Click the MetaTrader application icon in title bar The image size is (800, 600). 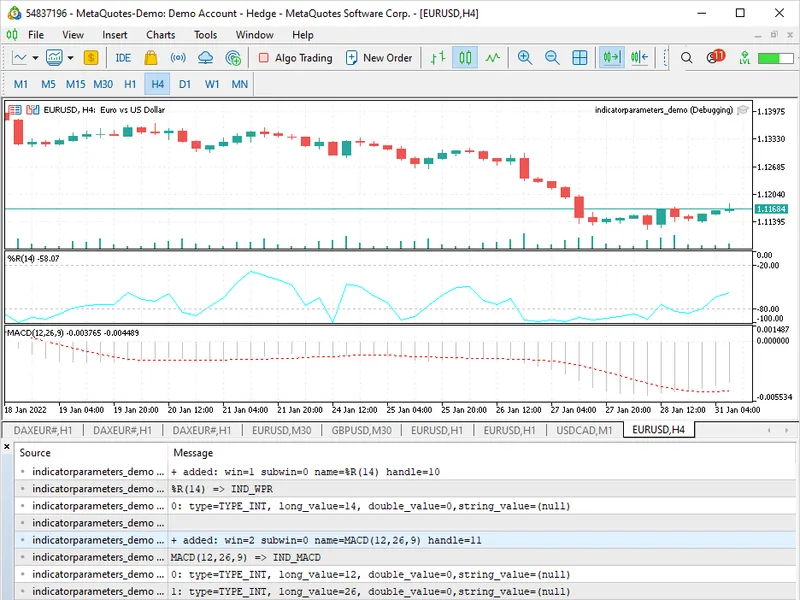(14, 13)
